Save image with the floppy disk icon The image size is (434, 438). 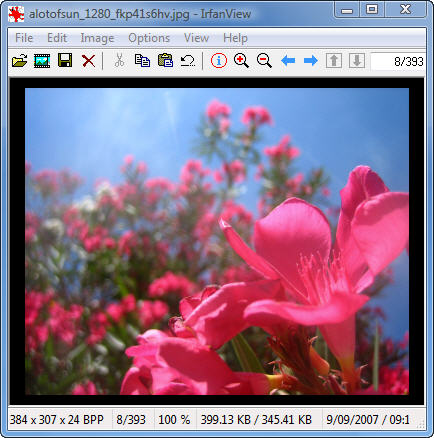point(65,61)
